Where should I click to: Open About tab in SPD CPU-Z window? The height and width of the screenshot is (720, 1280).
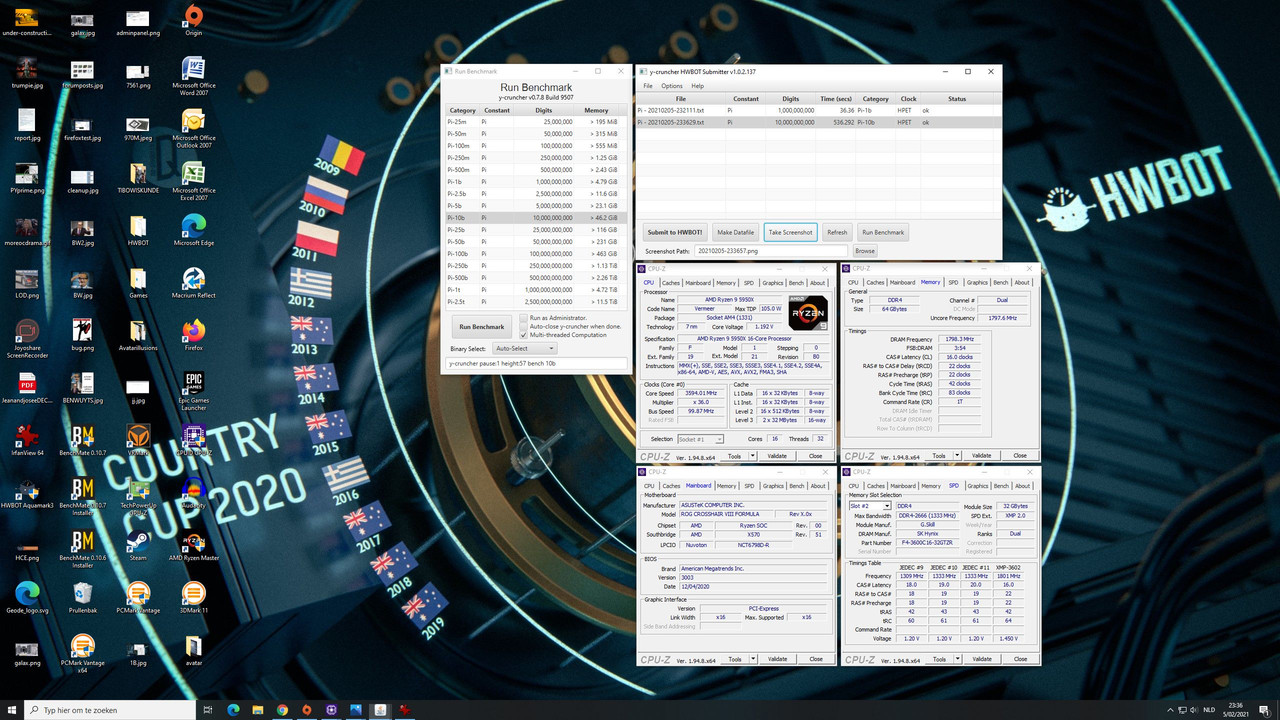(x=1022, y=486)
